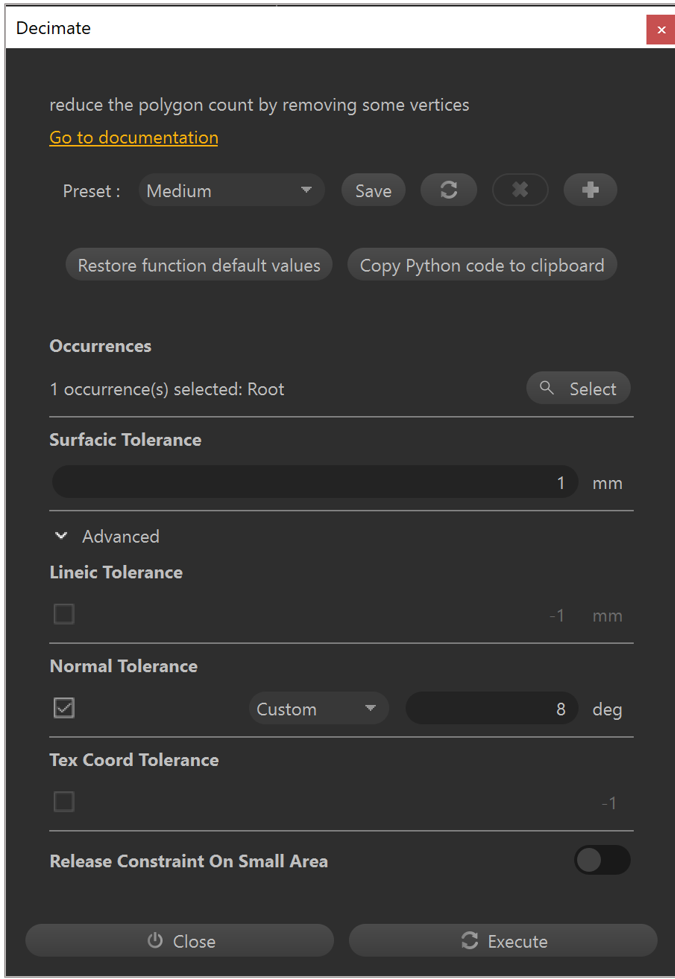This screenshot has width=675, height=979.
Task: Click the delete preset X icon
Action: 520,190
